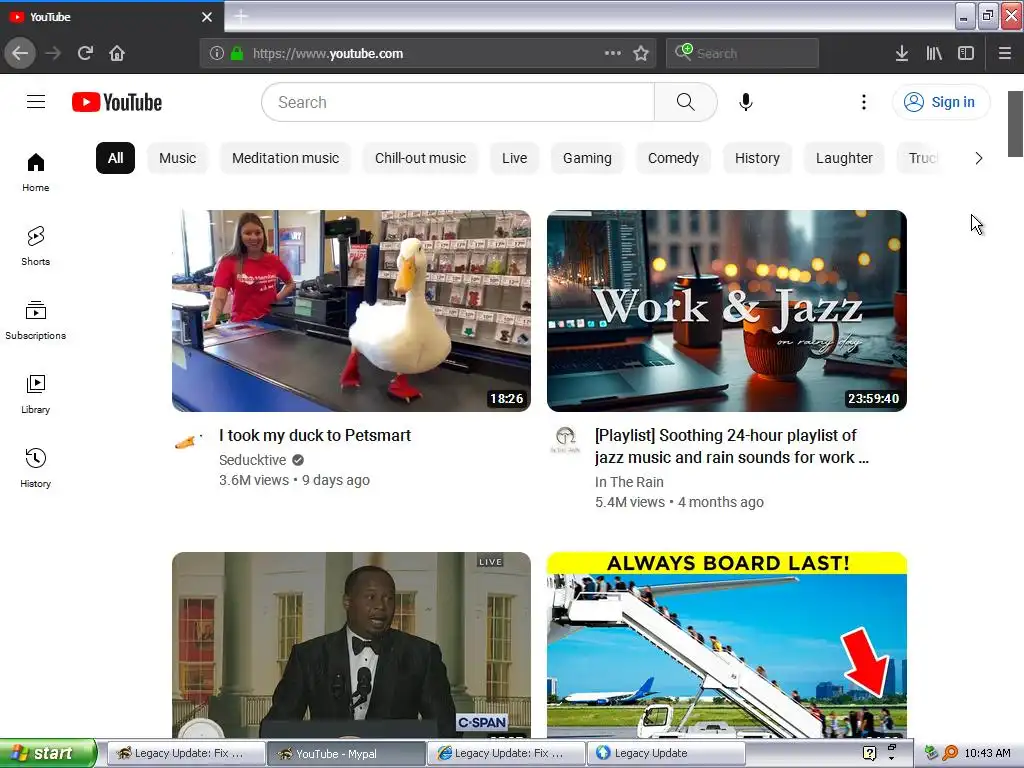Show site information icon in address bar

(x=216, y=53)
